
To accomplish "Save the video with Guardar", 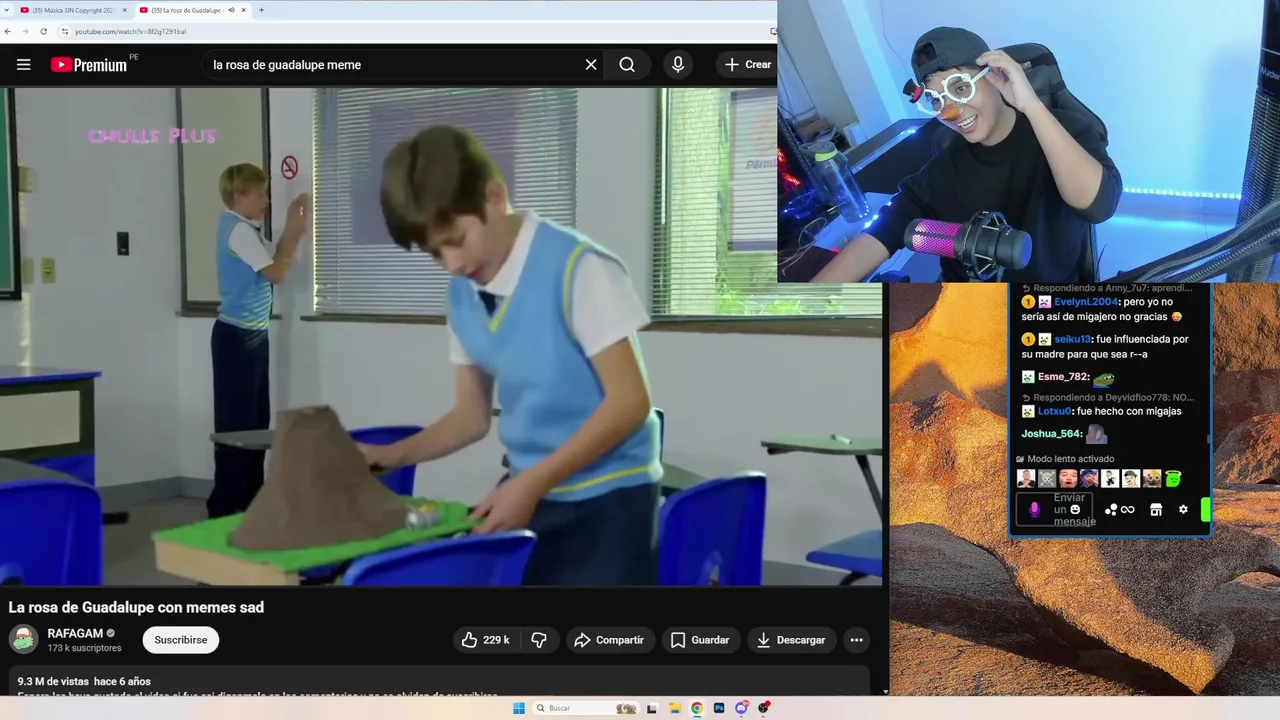I will [x=700, y=640].
